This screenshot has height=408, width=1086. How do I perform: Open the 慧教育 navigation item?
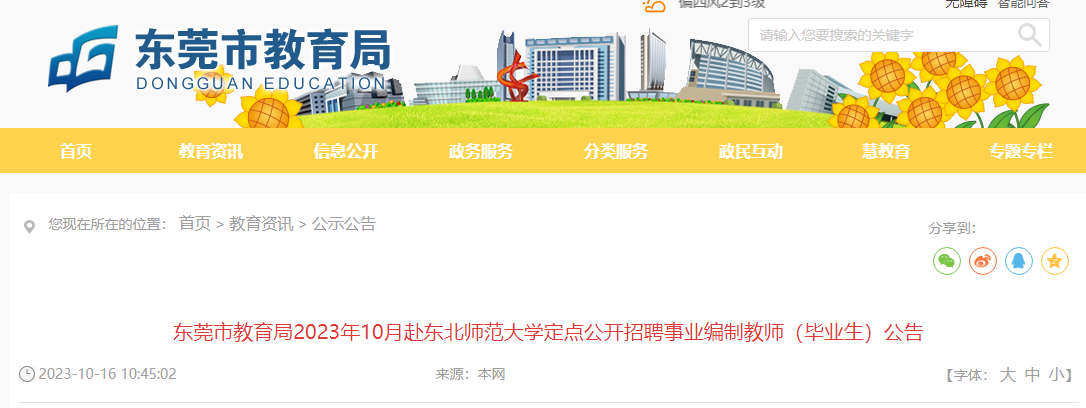886,151
